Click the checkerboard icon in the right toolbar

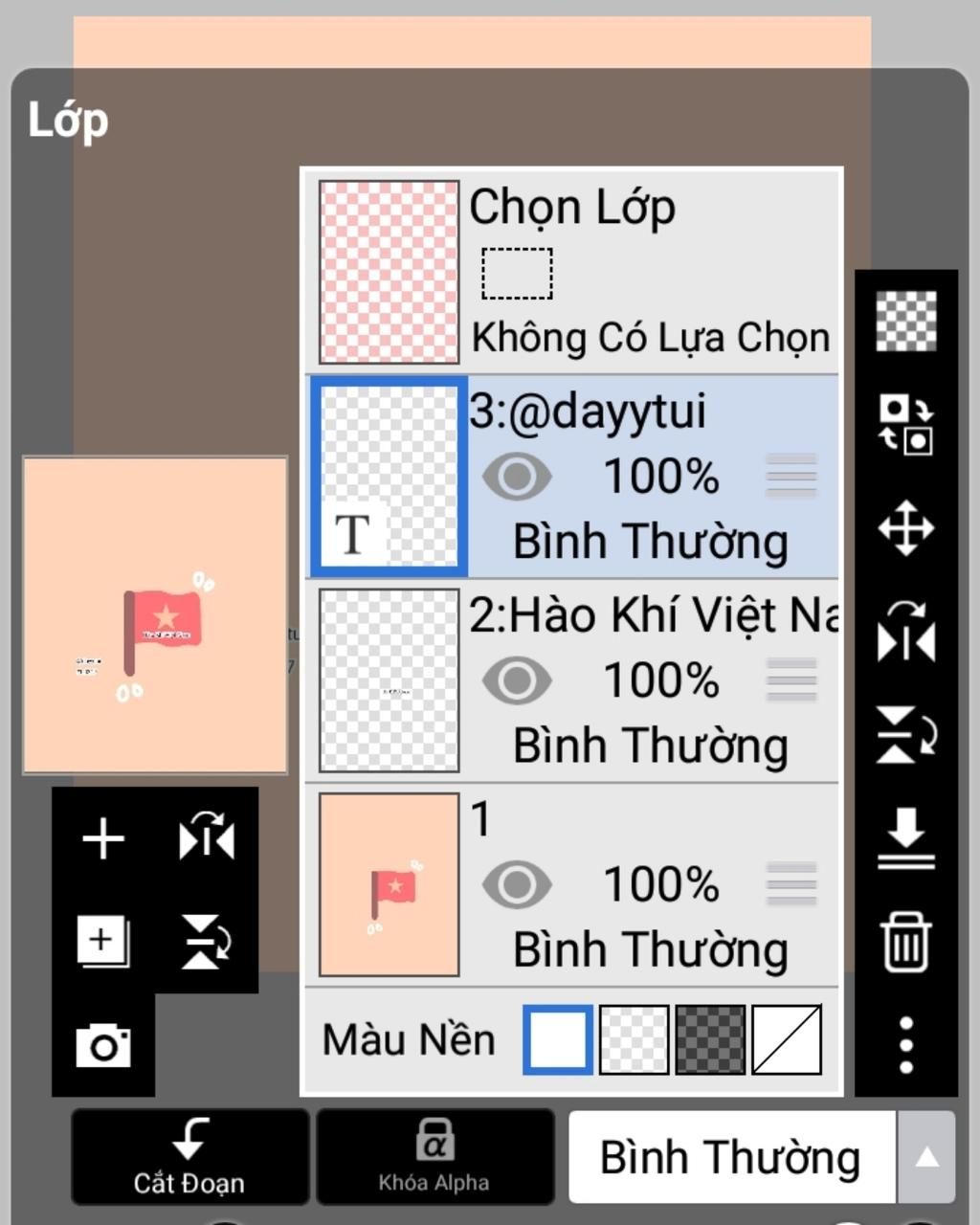tap(905, 322)
